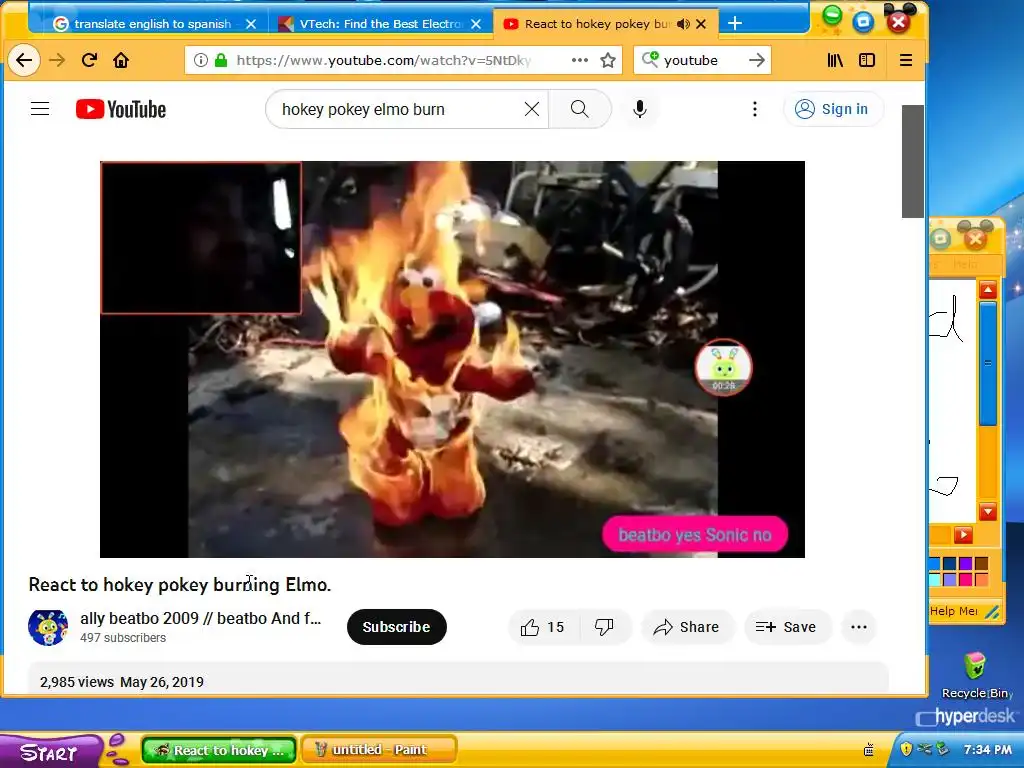The height and width of the screenshot is (768, 1024).
Task: Pick the dark navy color in Paint palette
Action: (950, 564)
